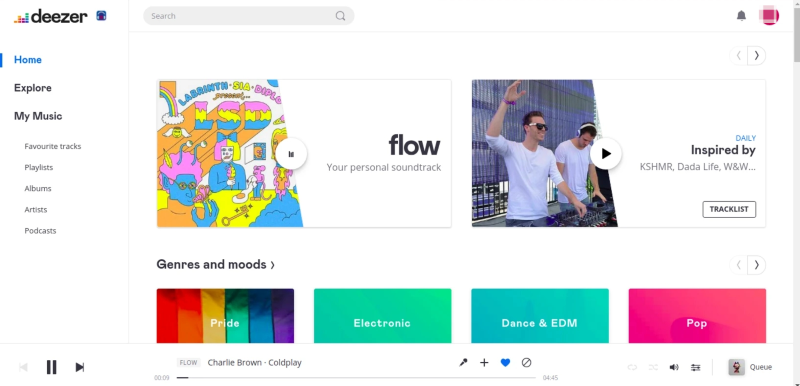
Task: Click 'Your personal soundtrack' text
Action: pyautogui.click(x=384, y=167)
